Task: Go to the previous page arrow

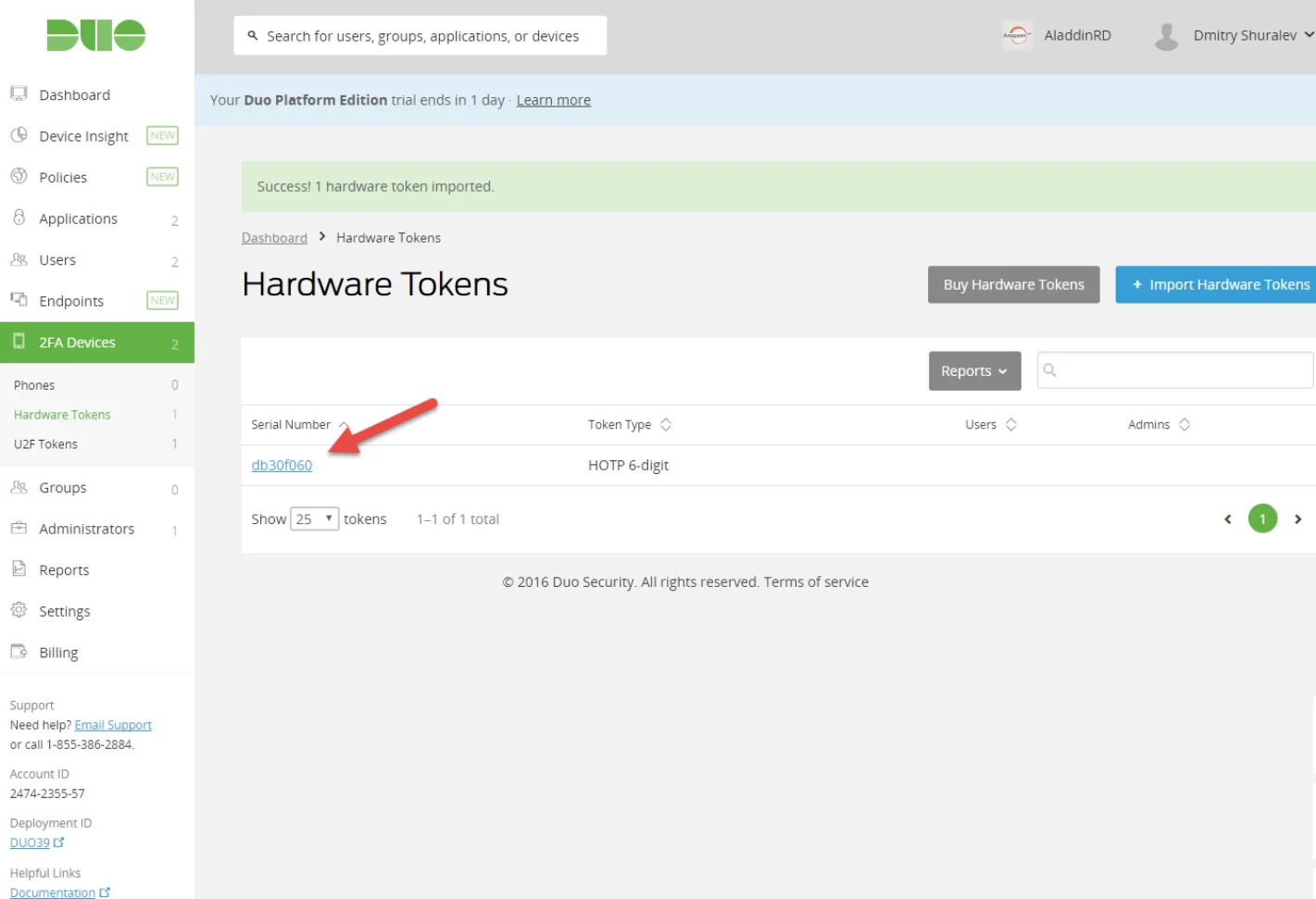Action: tap(1227, 519)
